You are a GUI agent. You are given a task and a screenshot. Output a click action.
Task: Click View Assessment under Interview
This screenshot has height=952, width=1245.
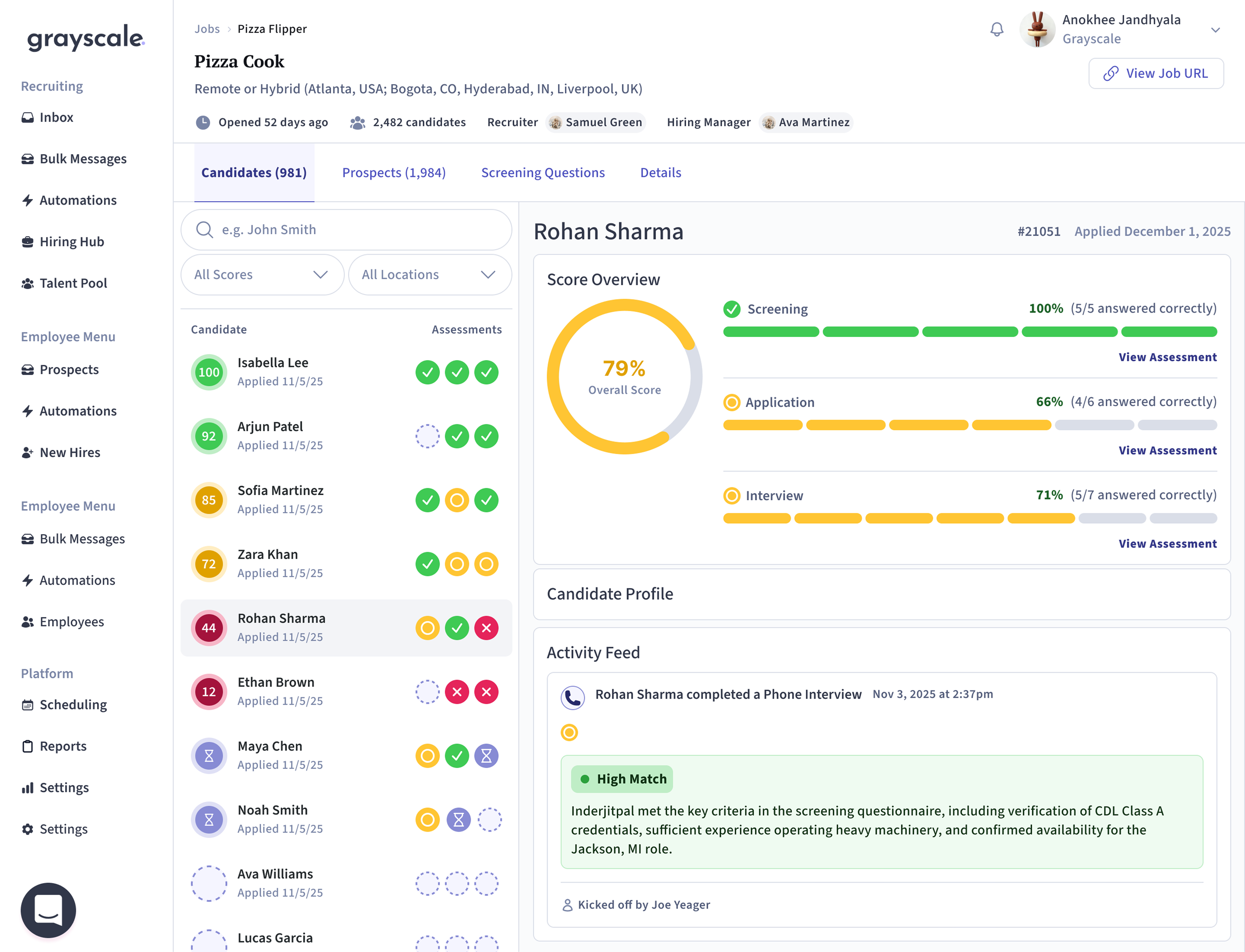[x=1167, y=544]
